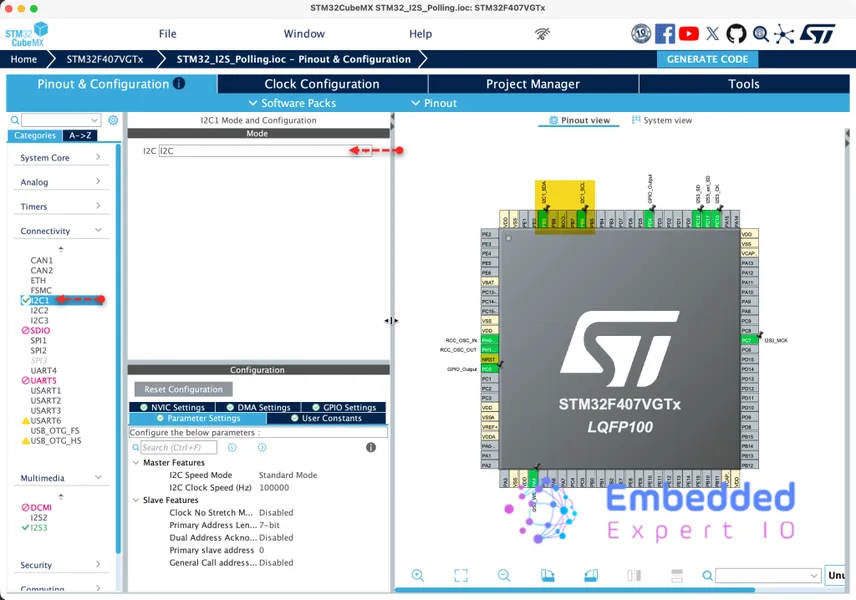Select the I2C2 peripheral
Screen dimensions: 856x600
tap(39, 311)
